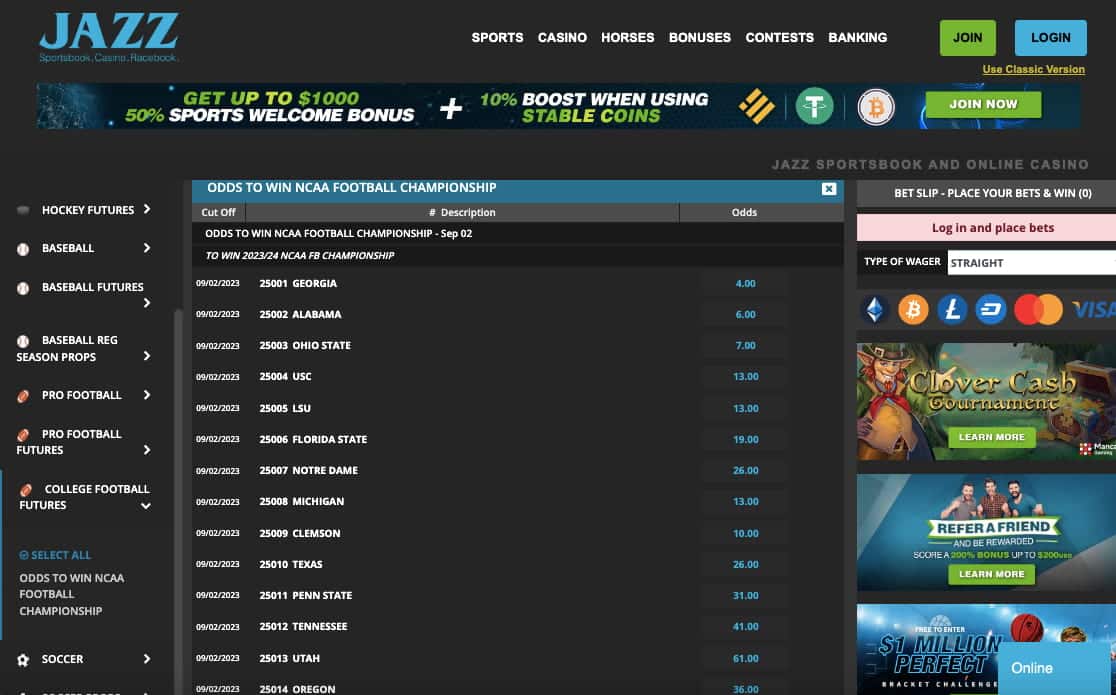Click Join Now in the welcome banner
The height and width of the screenshot is (695, 1116).
(x=983, y=104)
